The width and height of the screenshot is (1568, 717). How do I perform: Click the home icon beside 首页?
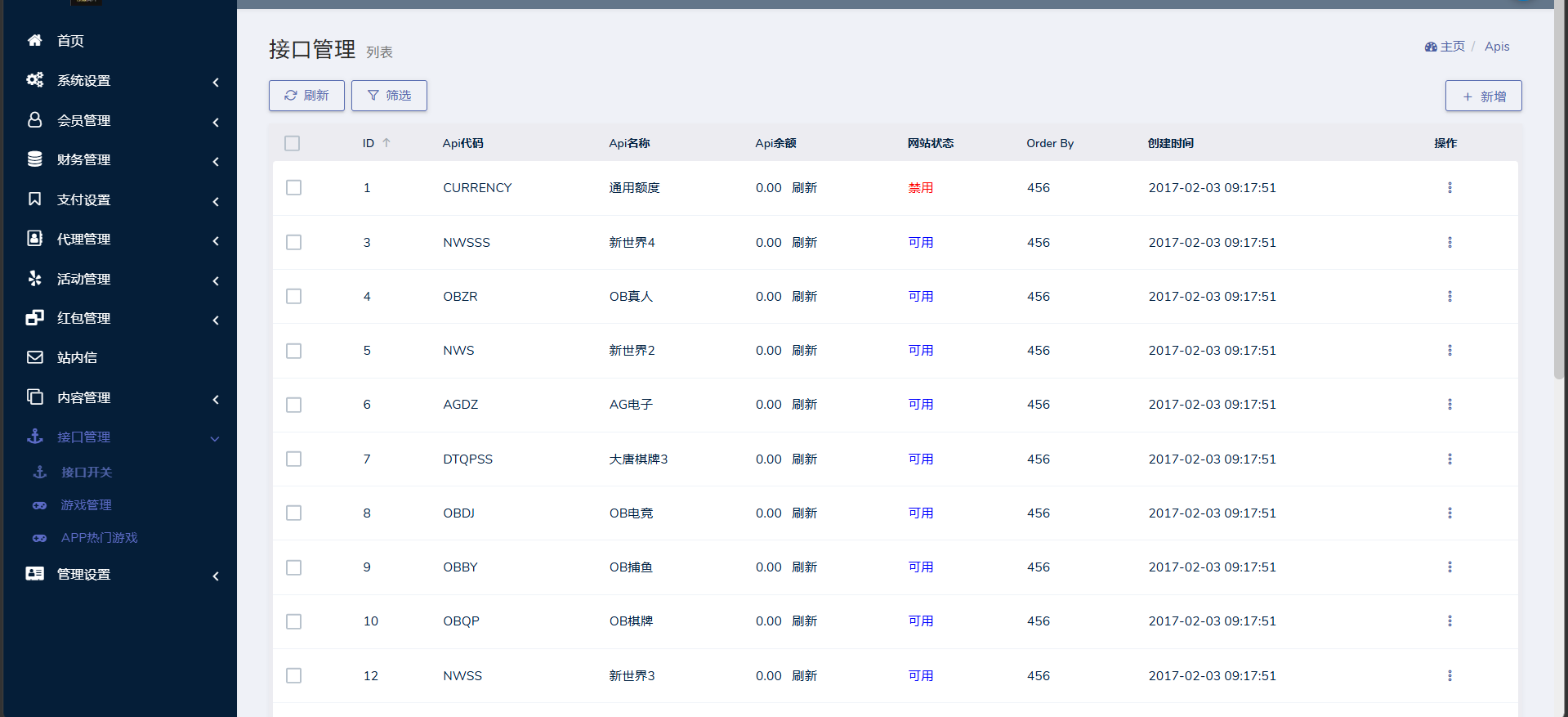point(34,40)
